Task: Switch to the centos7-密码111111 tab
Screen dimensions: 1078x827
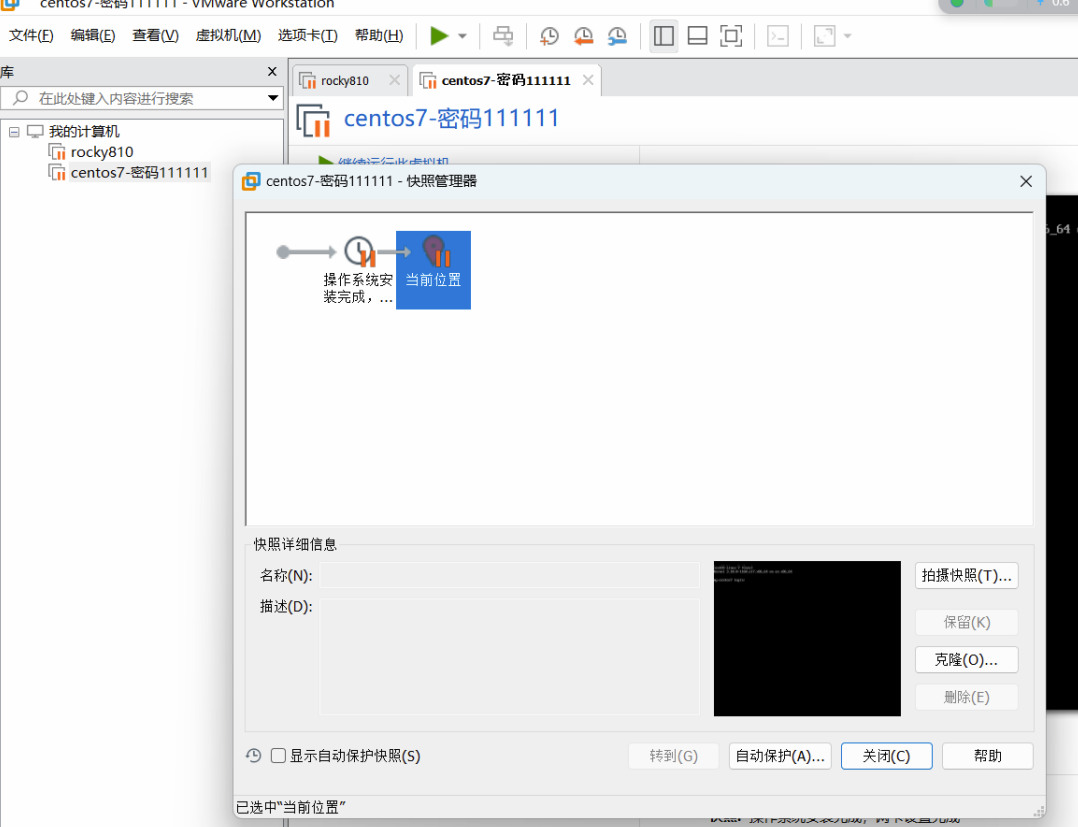Action: point(505,80)
